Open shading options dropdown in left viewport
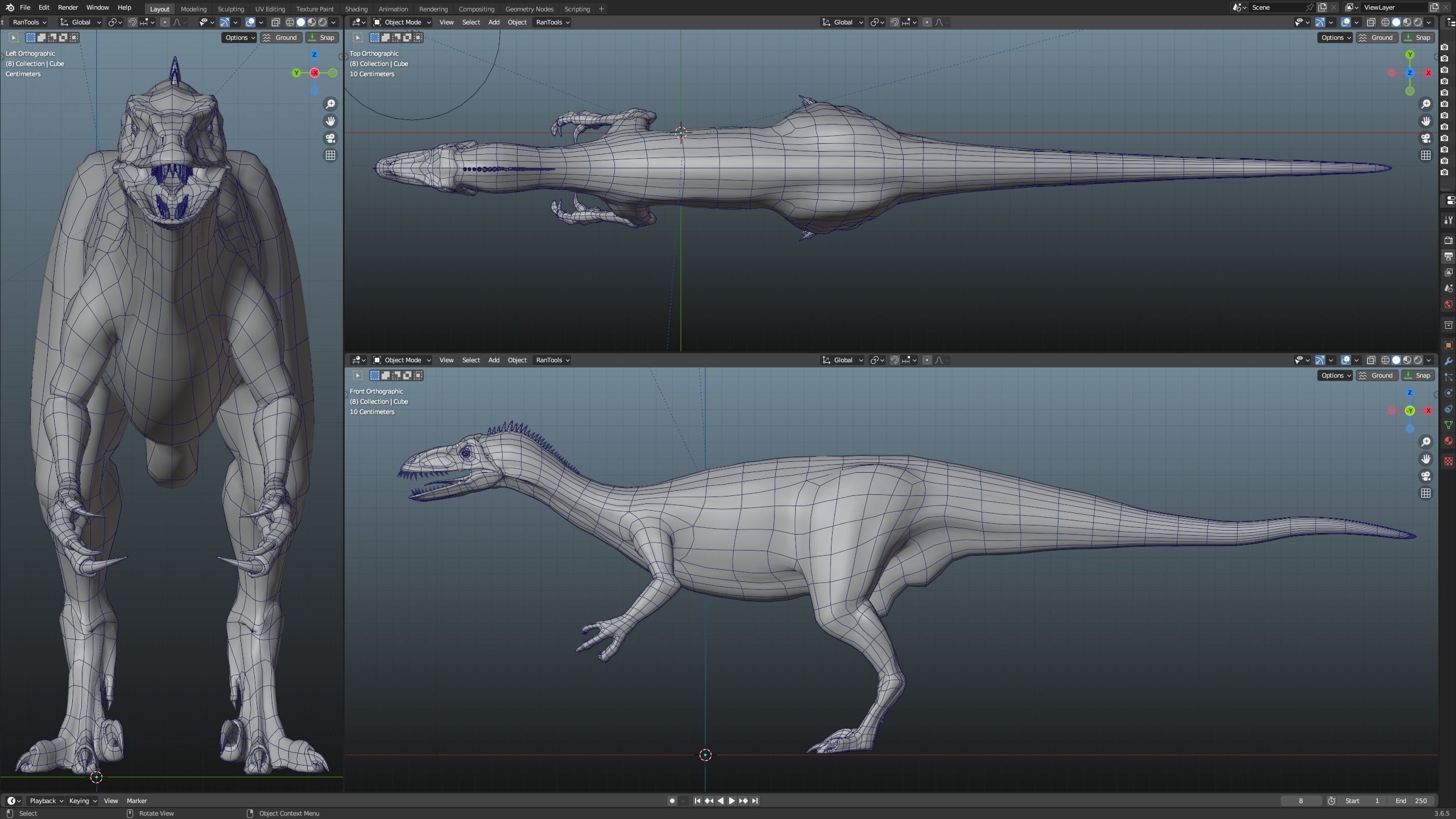 (334, 22)
